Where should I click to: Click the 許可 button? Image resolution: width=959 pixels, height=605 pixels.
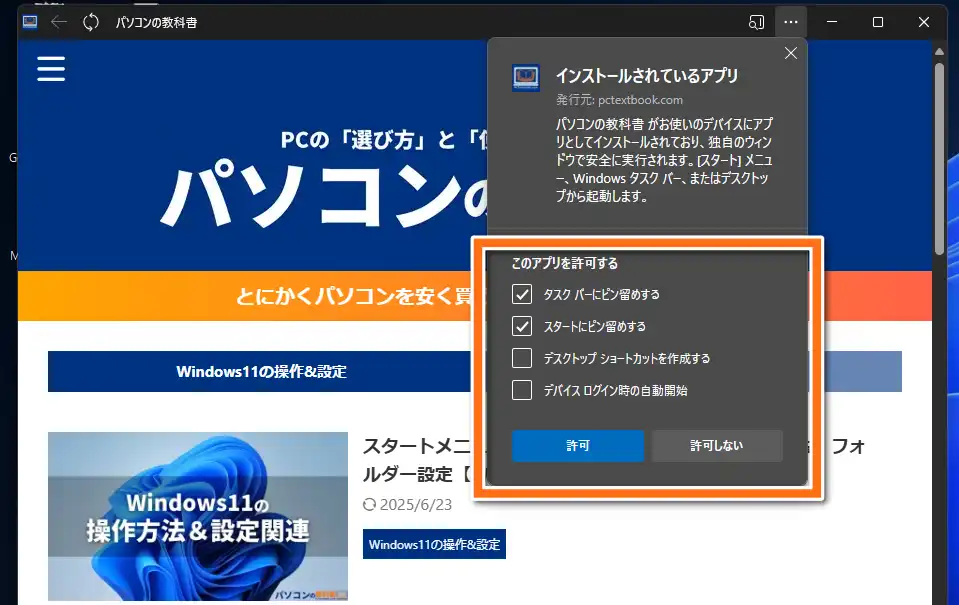click(x=577, y=445)
